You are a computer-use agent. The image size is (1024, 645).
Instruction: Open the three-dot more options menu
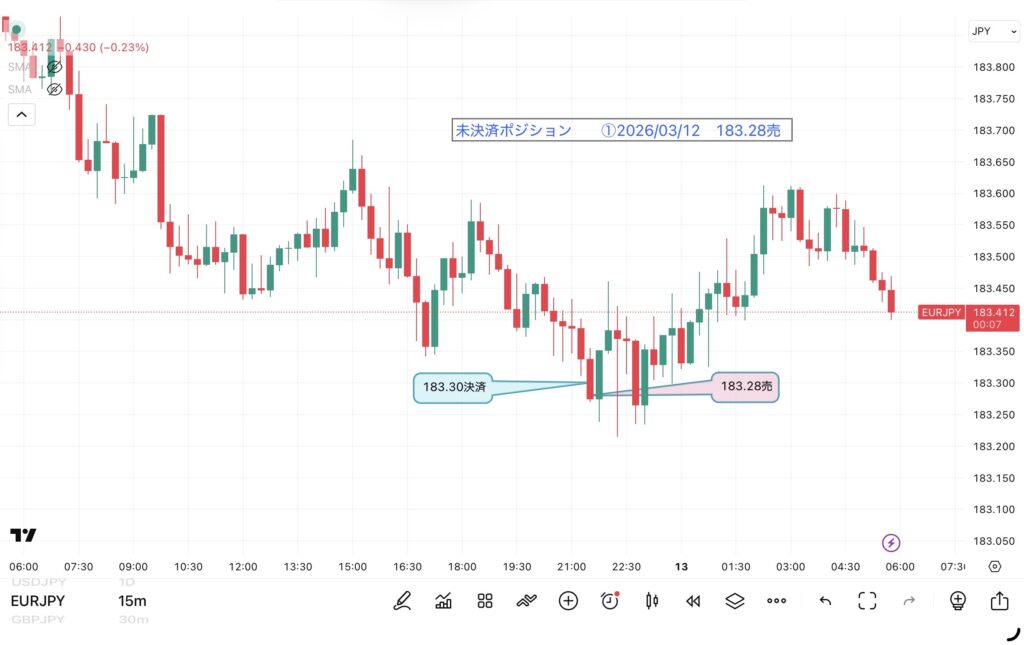tap(777, 600)
